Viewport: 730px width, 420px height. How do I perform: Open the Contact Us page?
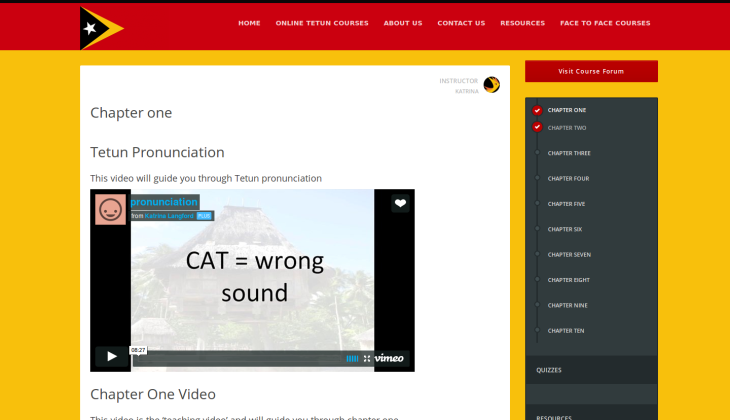[461, 23]
